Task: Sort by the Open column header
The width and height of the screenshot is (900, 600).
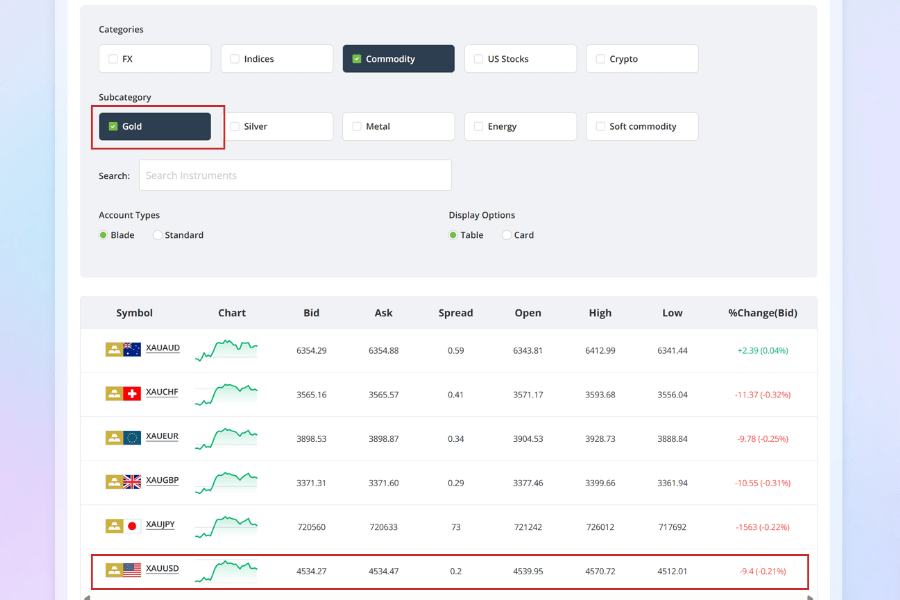Action: [528, 313]
